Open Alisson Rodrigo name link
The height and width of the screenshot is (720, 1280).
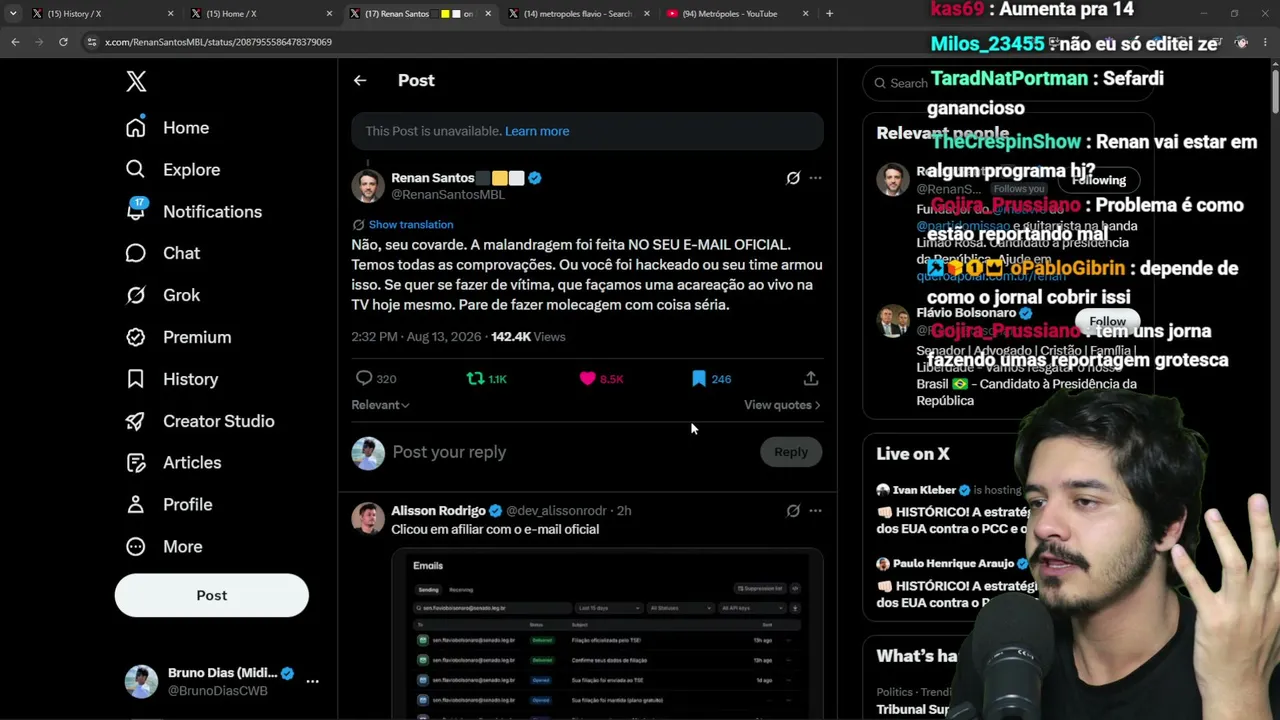438,511
